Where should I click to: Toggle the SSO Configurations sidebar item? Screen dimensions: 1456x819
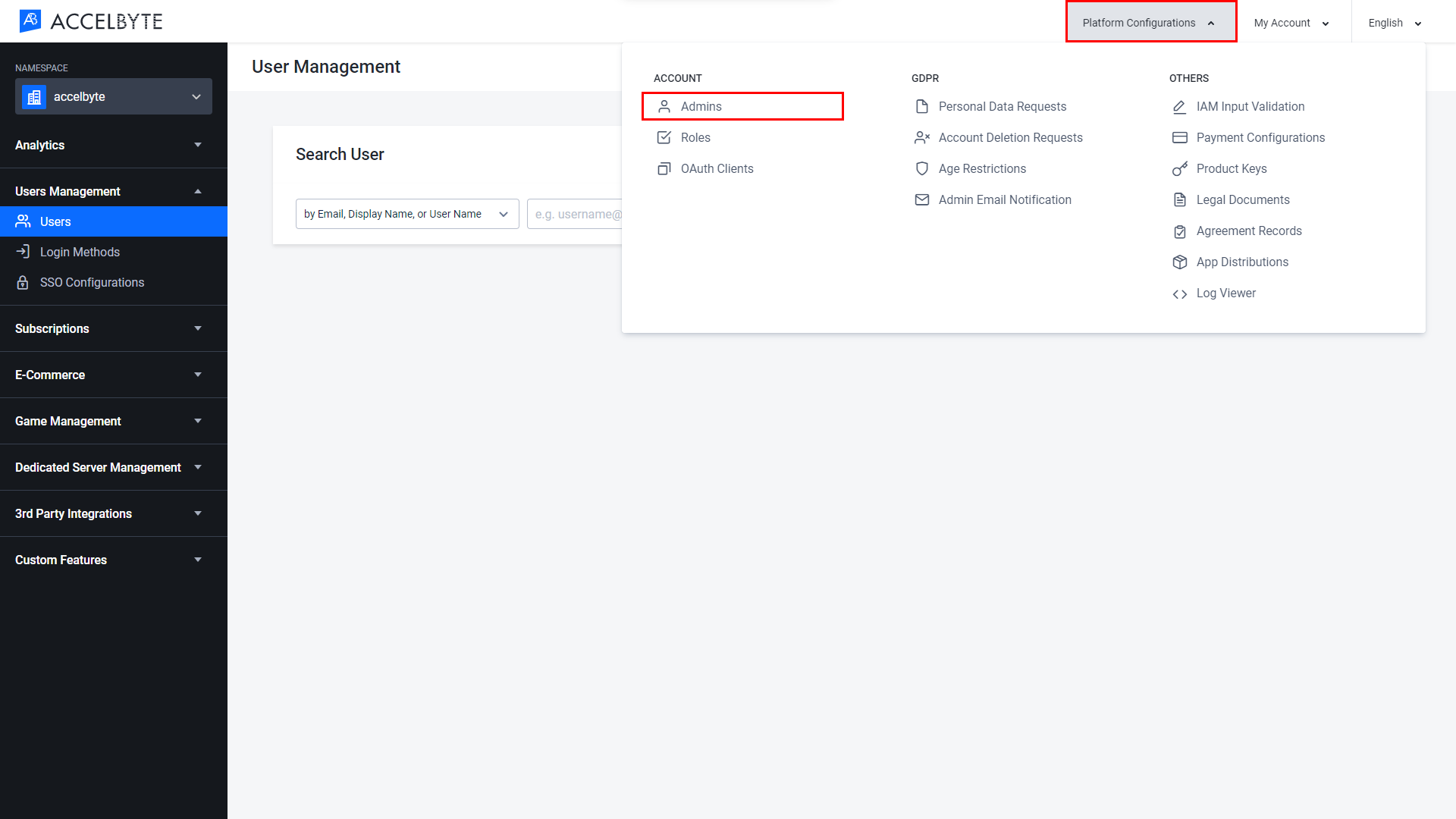[x=91, y=283]
